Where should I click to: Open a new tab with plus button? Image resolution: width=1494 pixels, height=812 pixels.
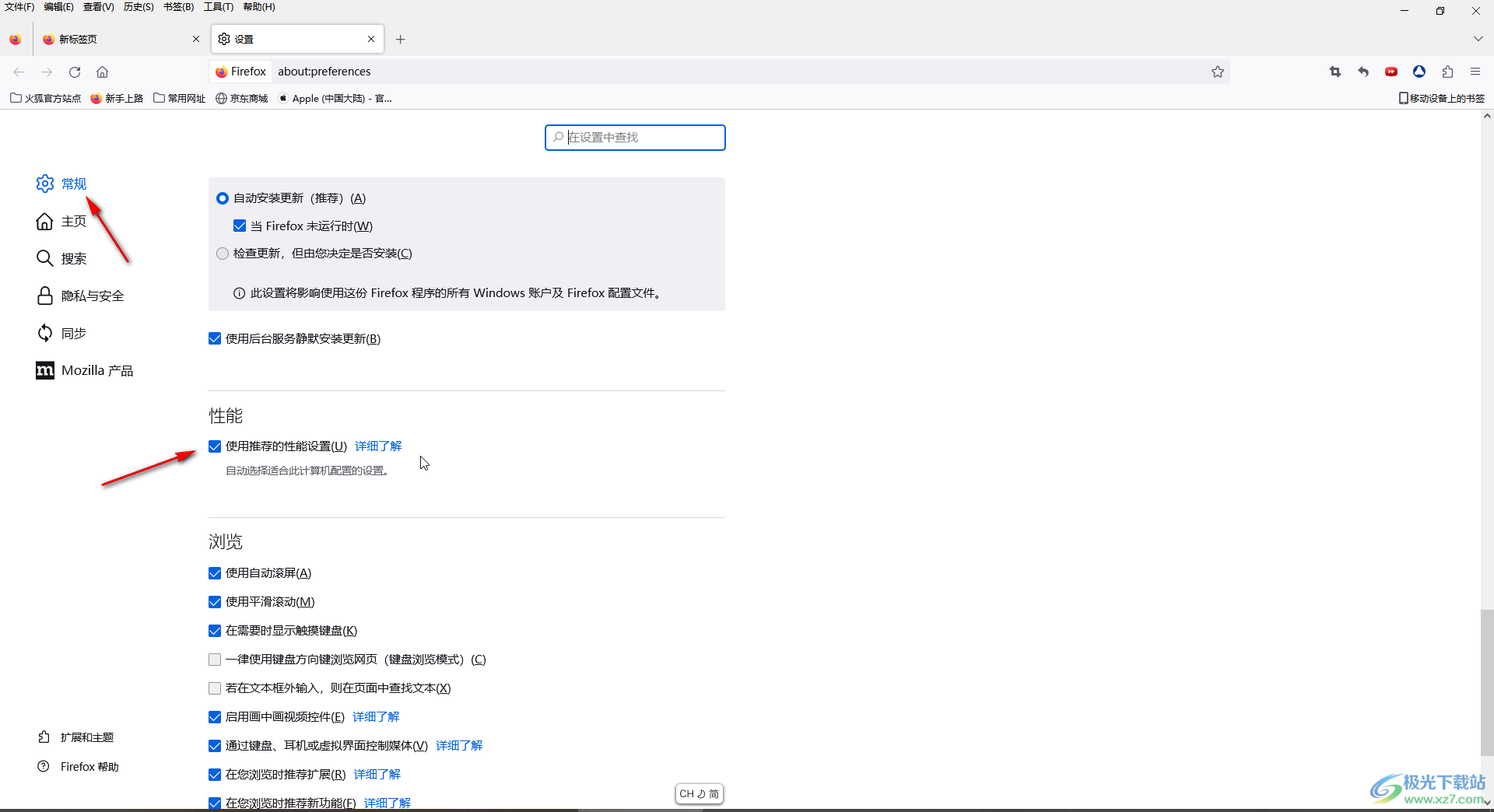click(x=400, y=39)
